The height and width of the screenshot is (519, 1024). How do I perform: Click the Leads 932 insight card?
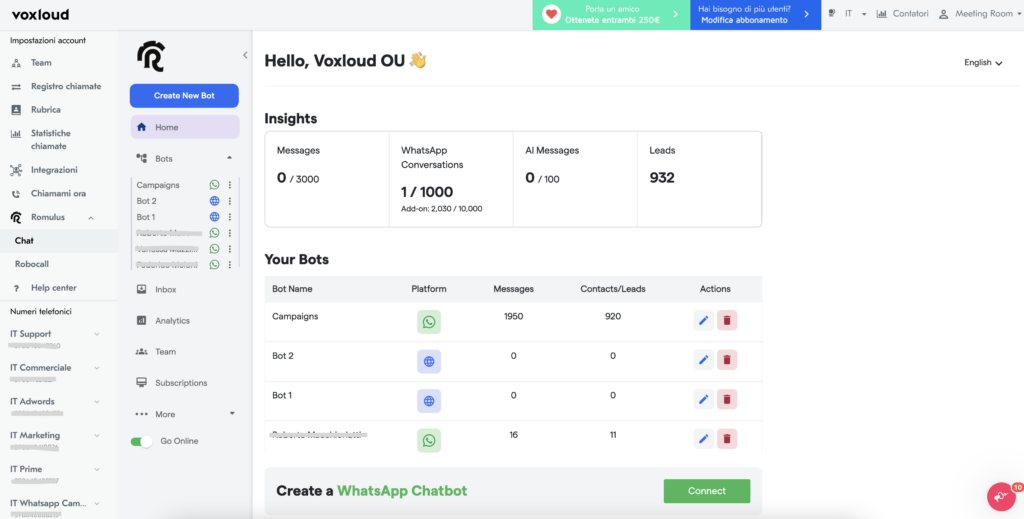(x=699, y=179)
